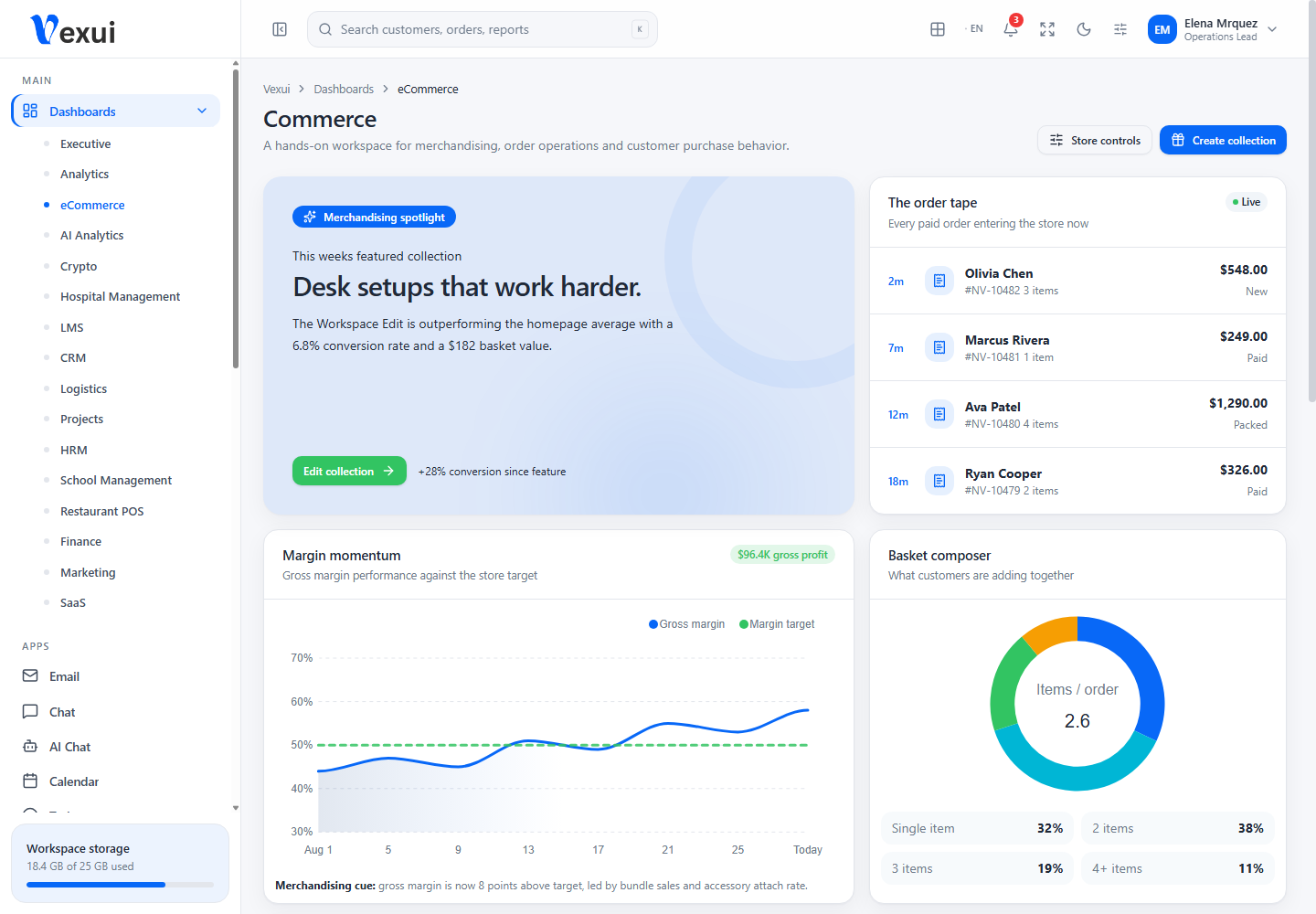Open Restaurant POS dashboard
1316x914 pixels.
pos(101,511)
